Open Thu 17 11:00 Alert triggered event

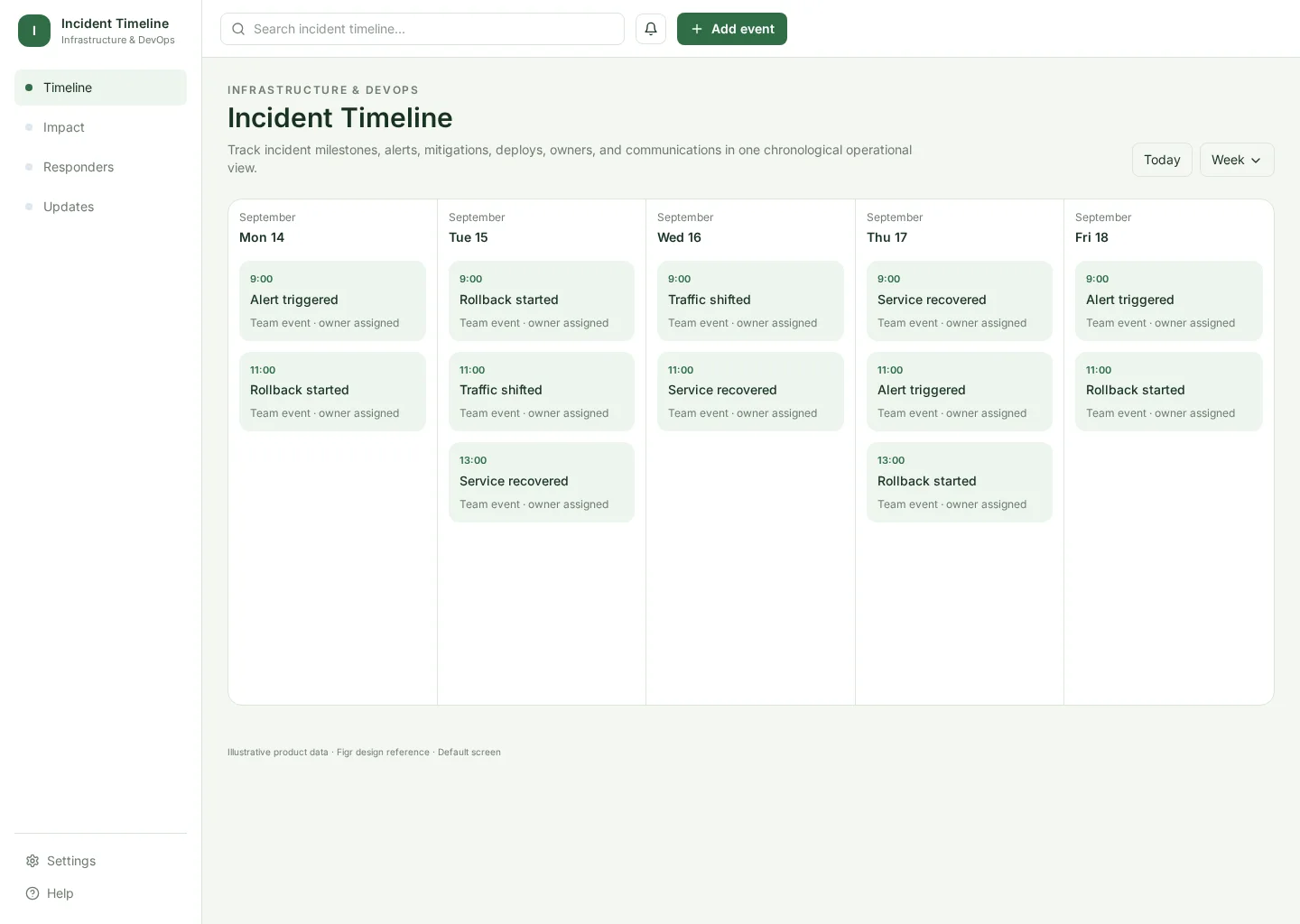coord(960,392)
